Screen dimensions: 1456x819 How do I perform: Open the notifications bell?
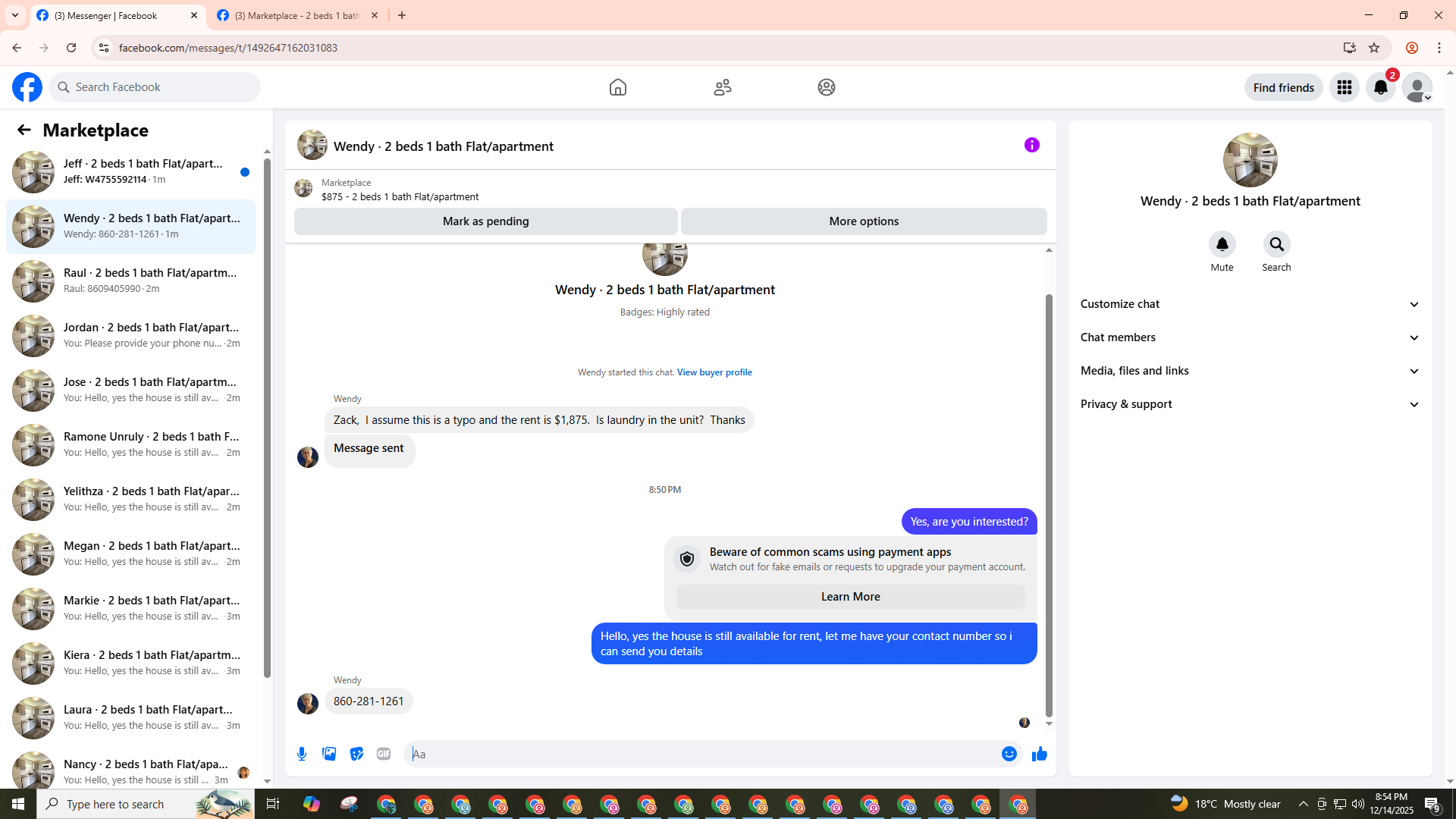tap(1380, 87)
